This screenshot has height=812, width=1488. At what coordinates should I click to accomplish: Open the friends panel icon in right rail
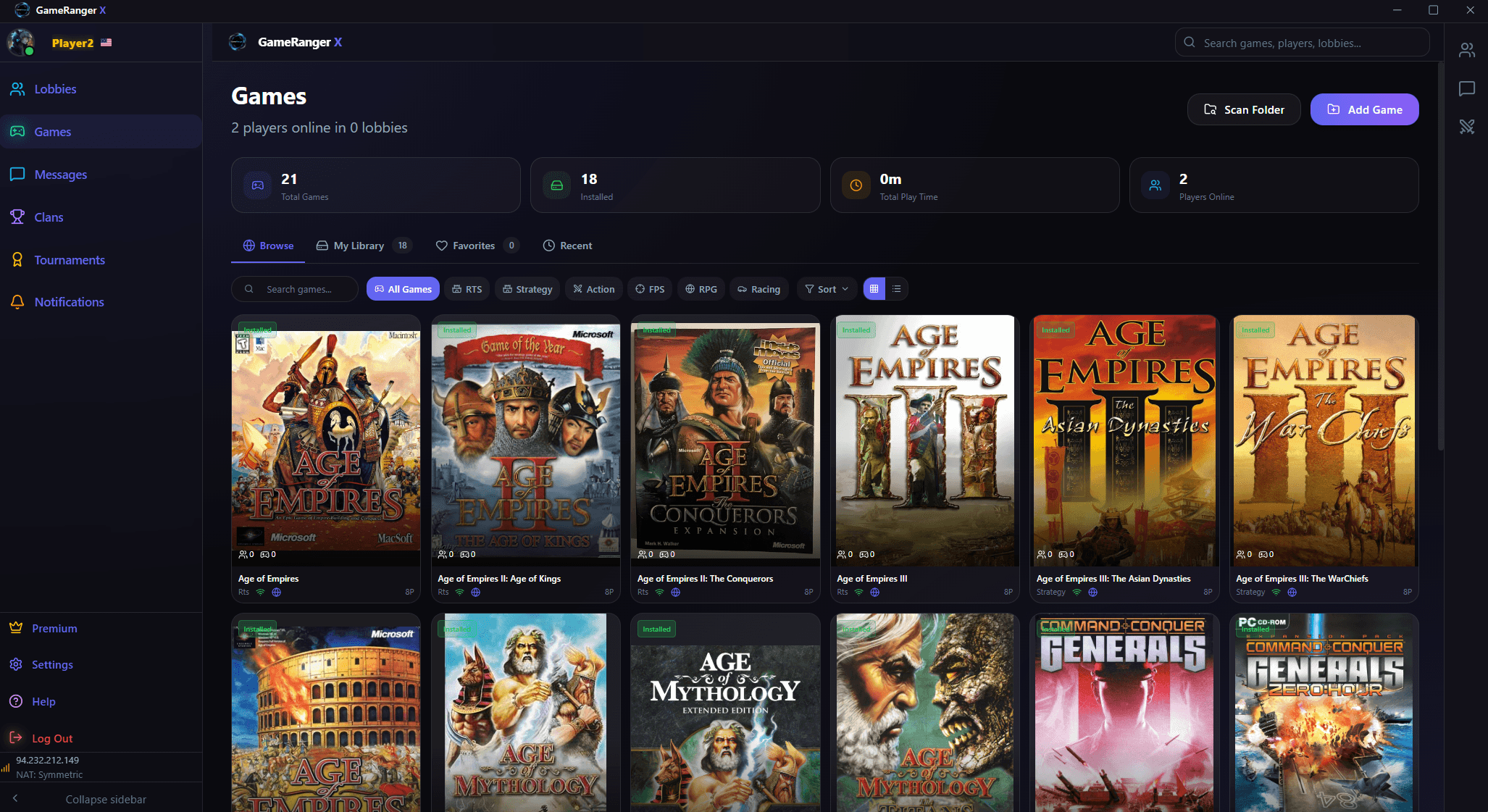[1467, 49]
